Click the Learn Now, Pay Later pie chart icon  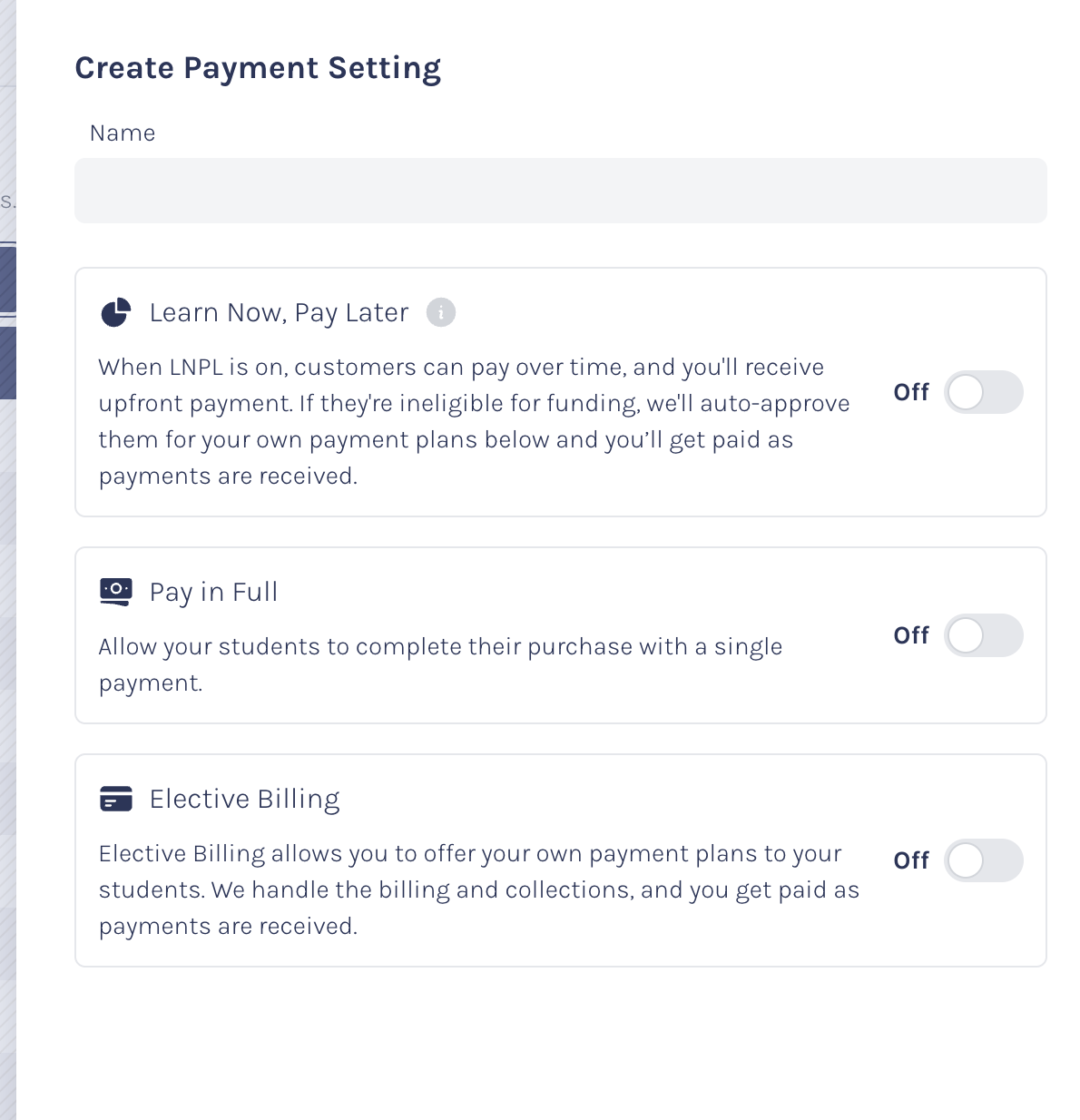click(115, 312)
